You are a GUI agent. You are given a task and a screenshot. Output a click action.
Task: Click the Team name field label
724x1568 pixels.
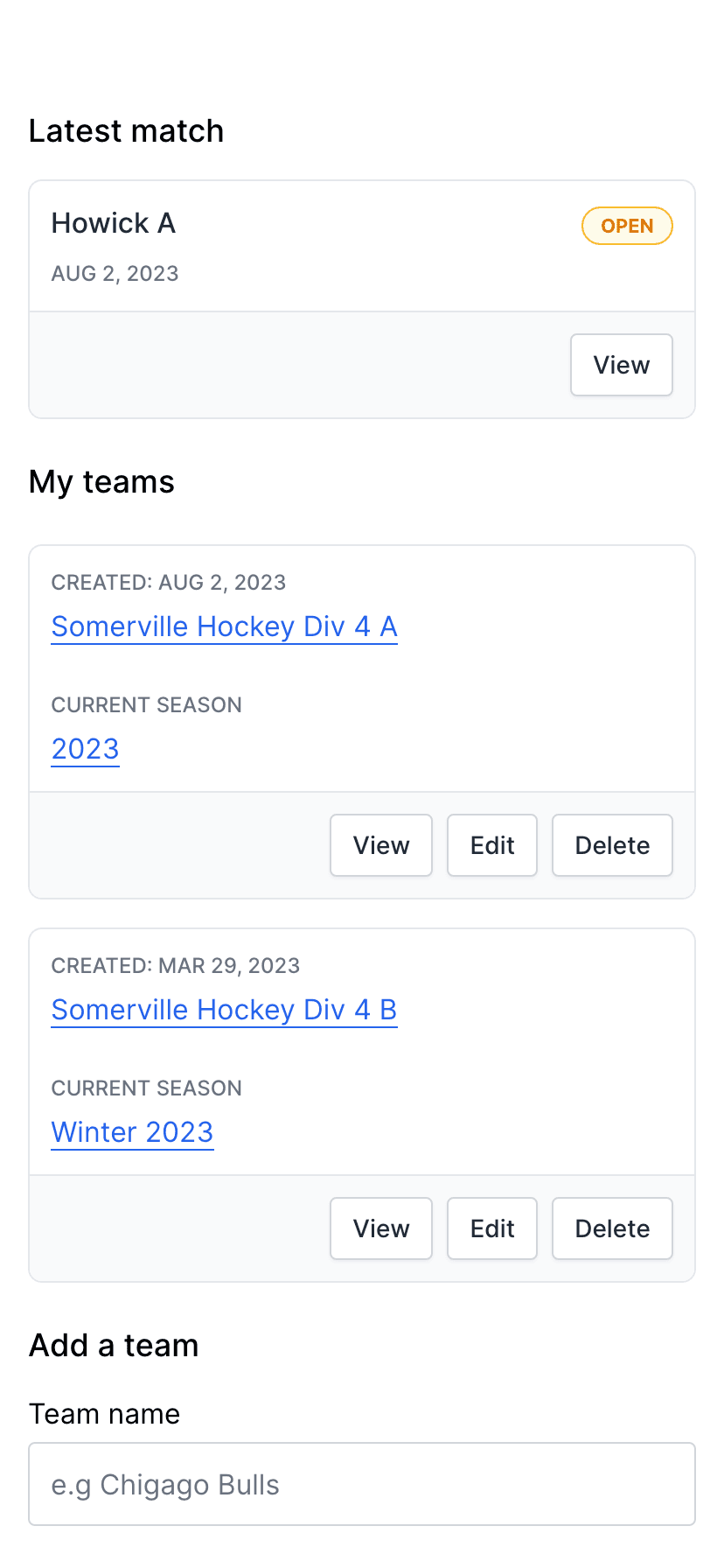(x=104, y=1414)
